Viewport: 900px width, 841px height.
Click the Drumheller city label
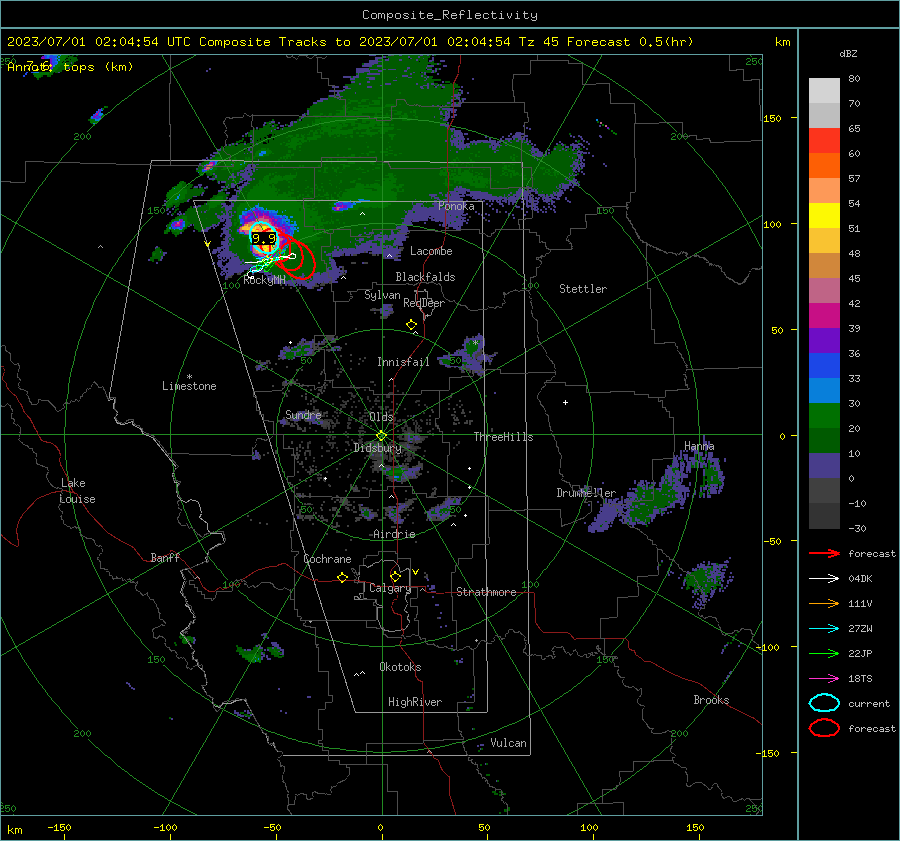(586, 493)
